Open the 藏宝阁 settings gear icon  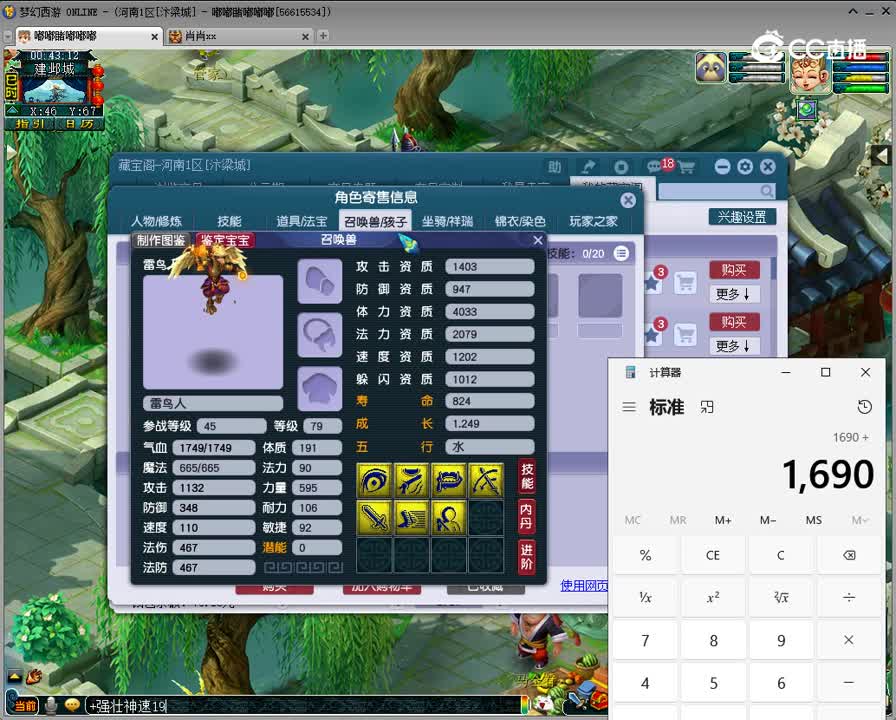point(745,167)
